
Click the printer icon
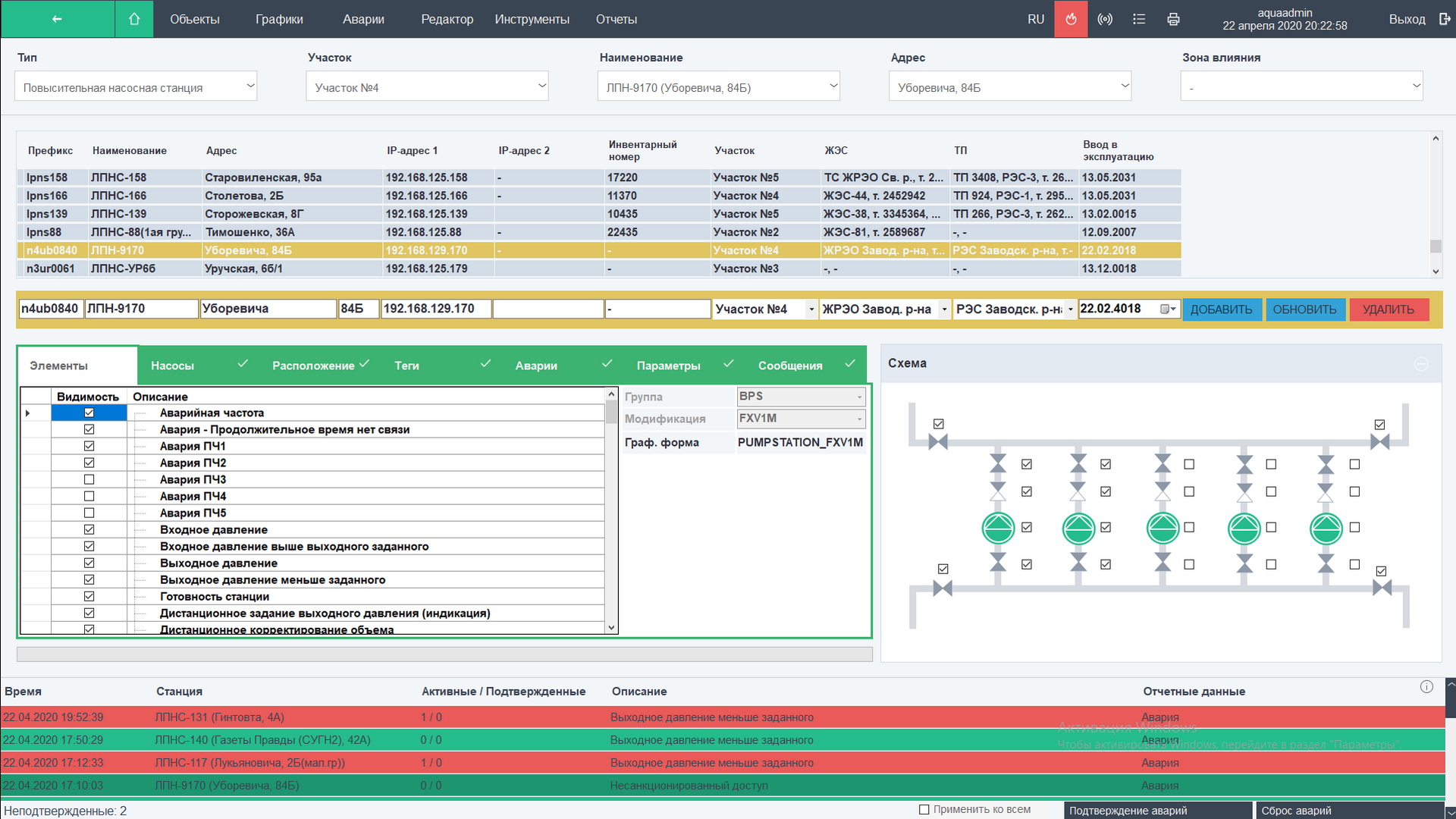click(1173, 19)
